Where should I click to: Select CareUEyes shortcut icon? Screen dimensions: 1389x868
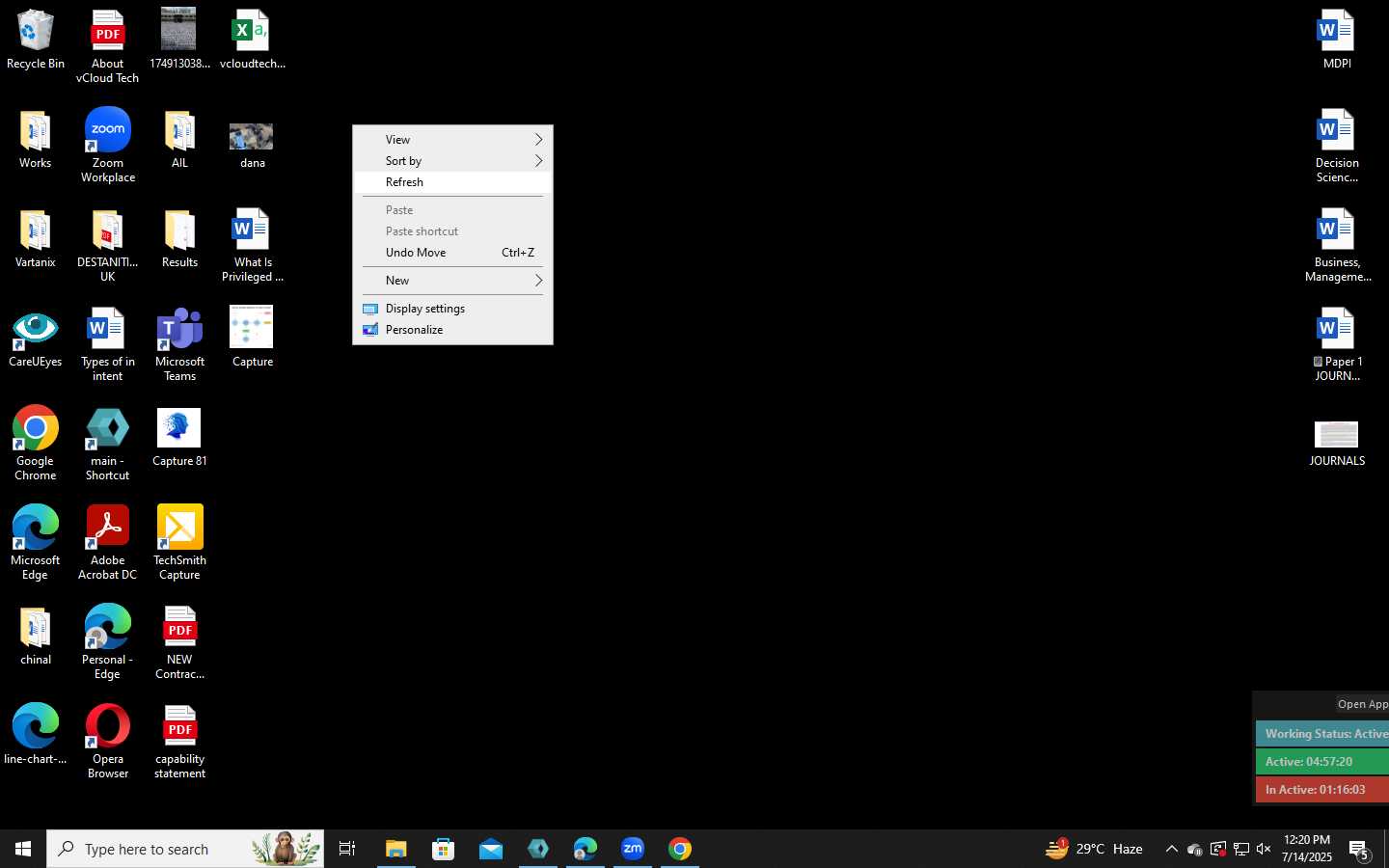pyautogui.click(x=36, y=339)
